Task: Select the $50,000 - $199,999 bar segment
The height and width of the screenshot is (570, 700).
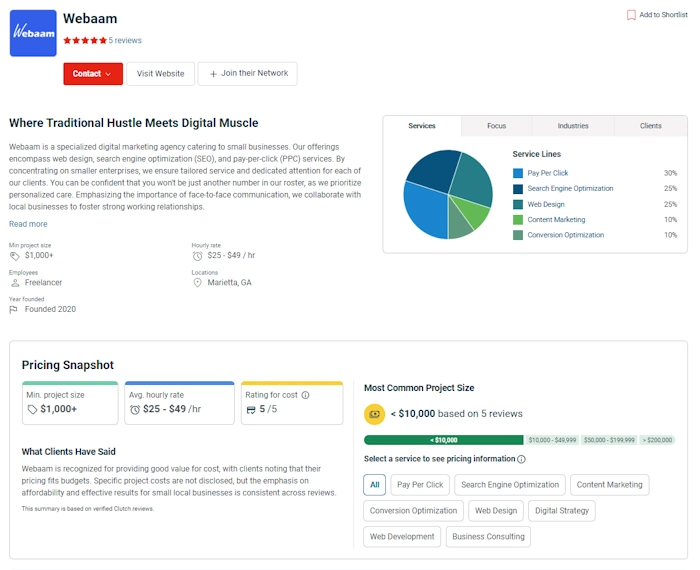Action: pyautogui.click(x=609, y=440)
